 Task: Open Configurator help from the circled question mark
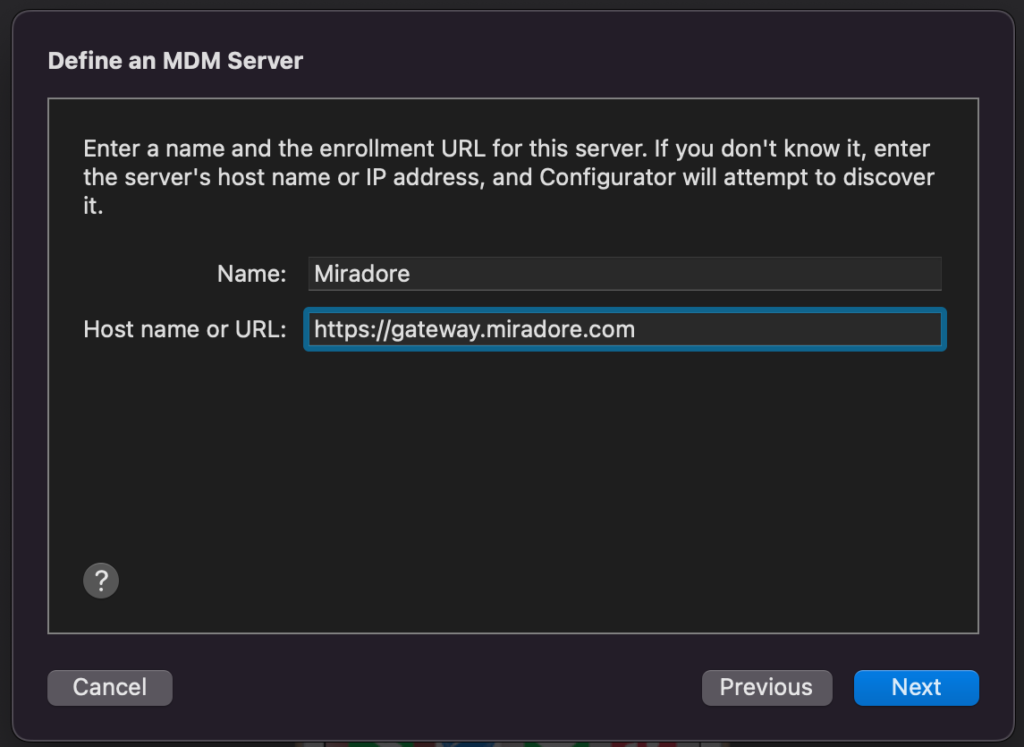coord(100,580)
